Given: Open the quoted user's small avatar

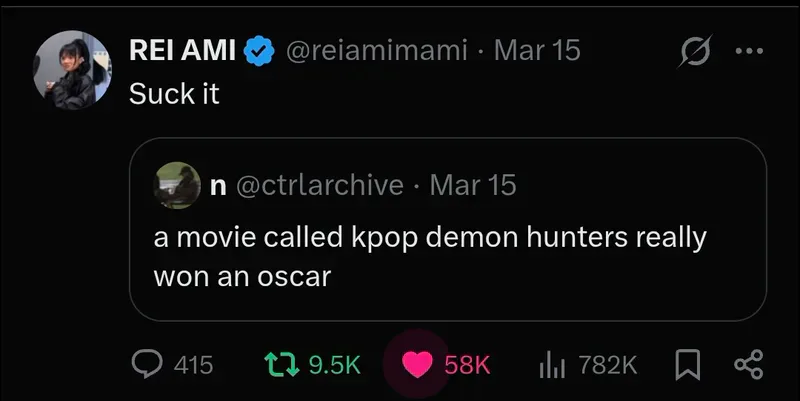Looking at the screenshot, I should (x=176, y=183).
